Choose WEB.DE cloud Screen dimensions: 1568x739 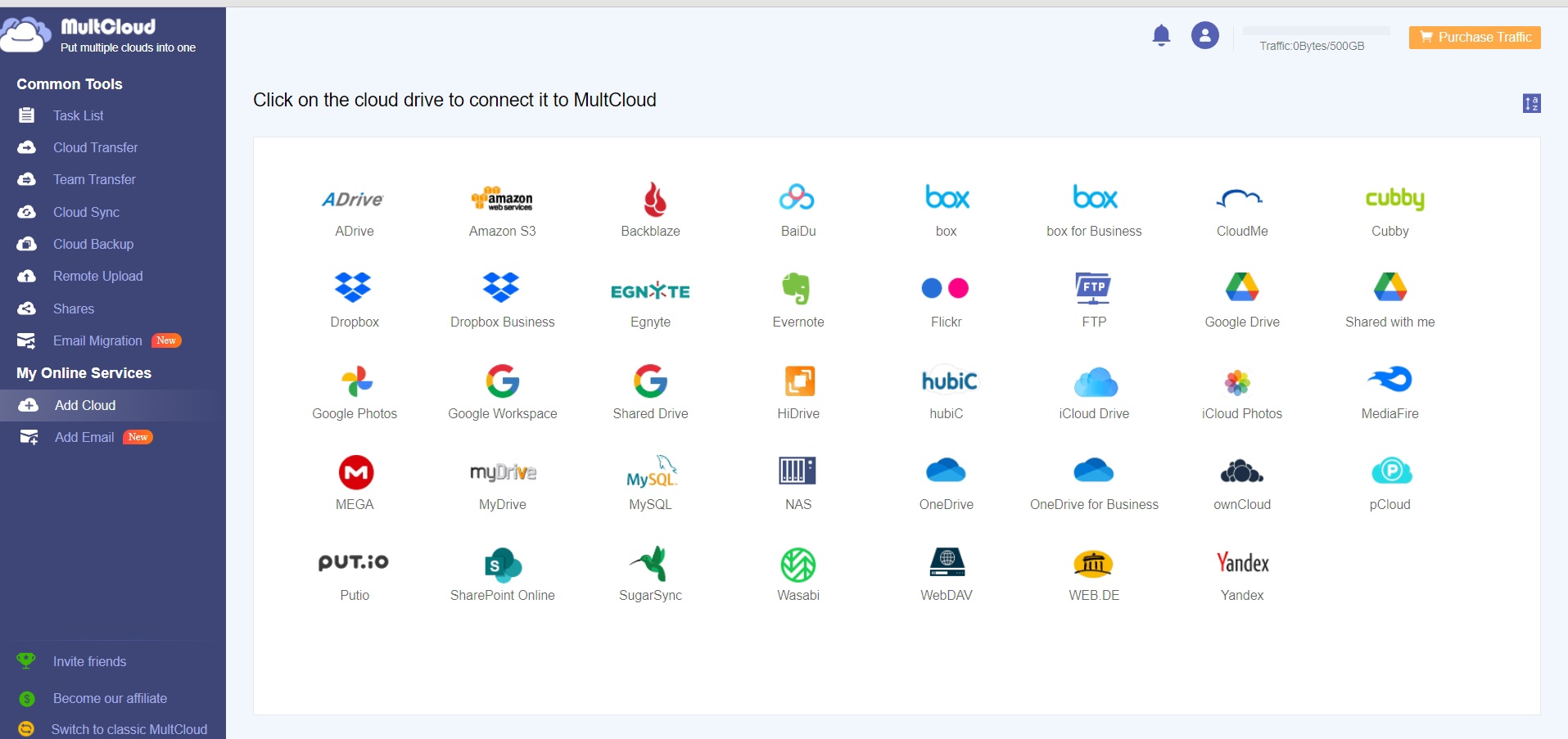click(x=1093, y=563)
